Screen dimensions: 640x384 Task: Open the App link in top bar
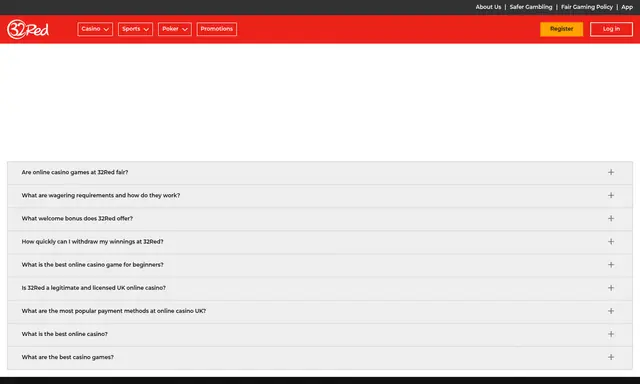(x=627, y=7)
